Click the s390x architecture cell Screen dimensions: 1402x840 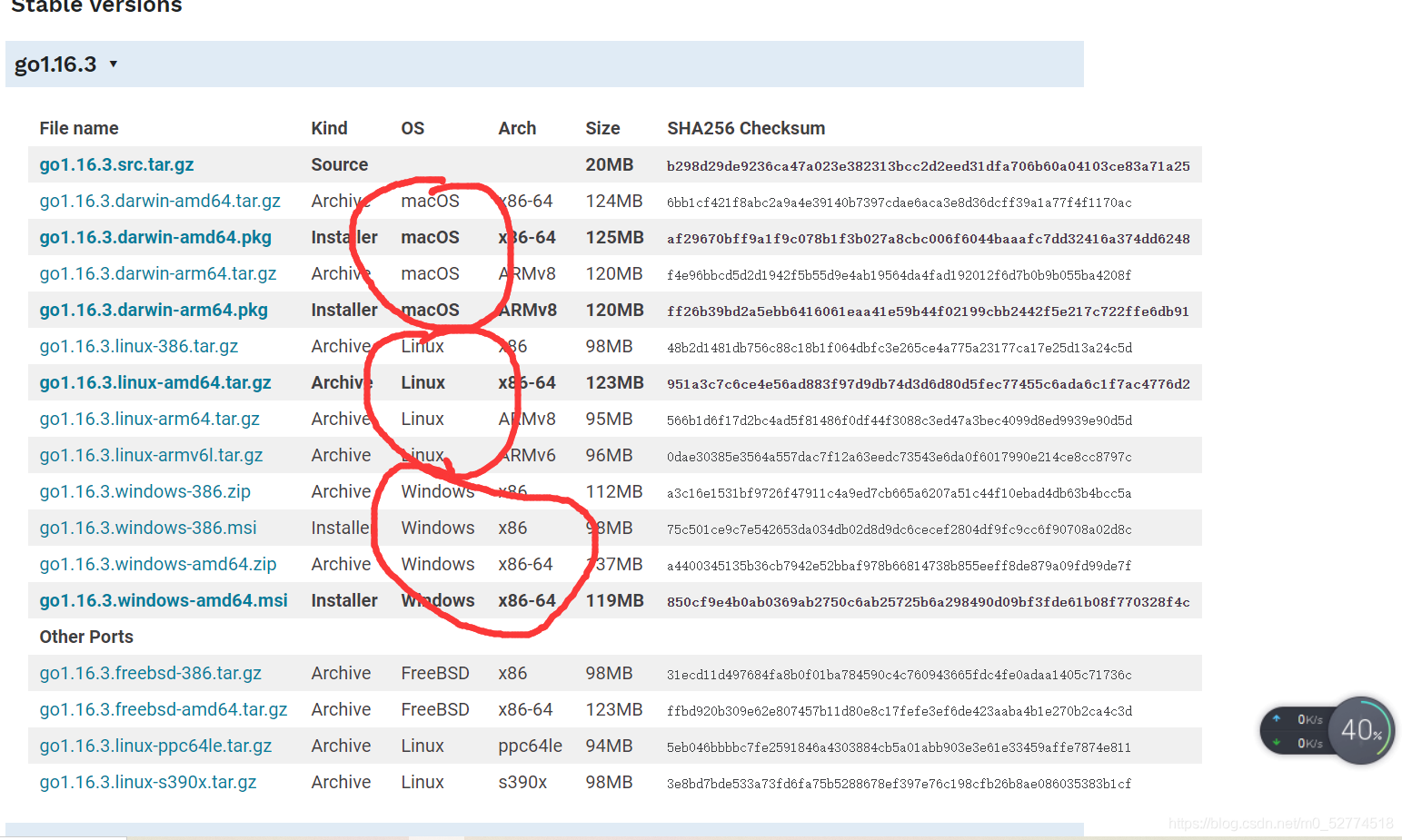[x=522, y=782]
